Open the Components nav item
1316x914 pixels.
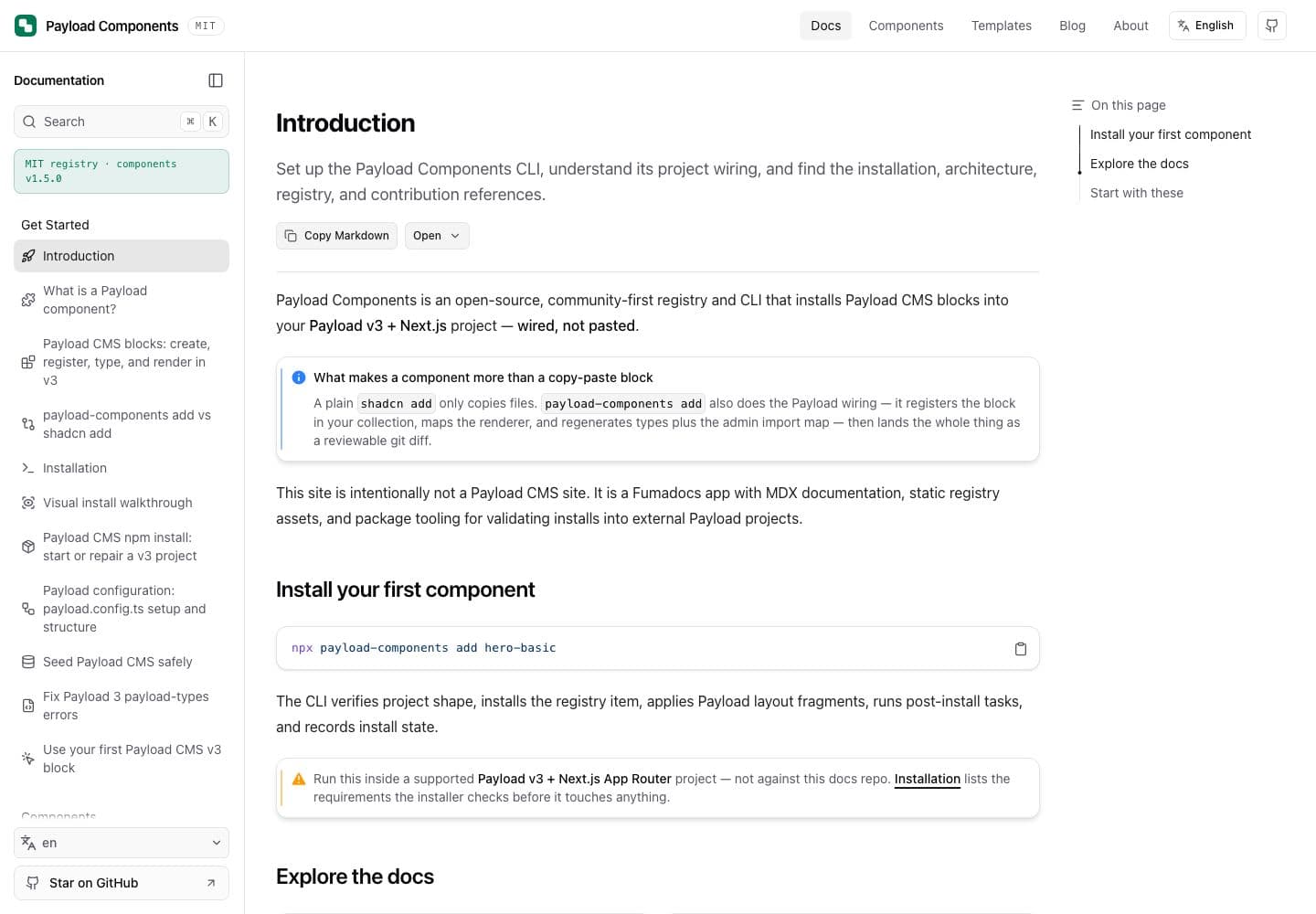906,26
